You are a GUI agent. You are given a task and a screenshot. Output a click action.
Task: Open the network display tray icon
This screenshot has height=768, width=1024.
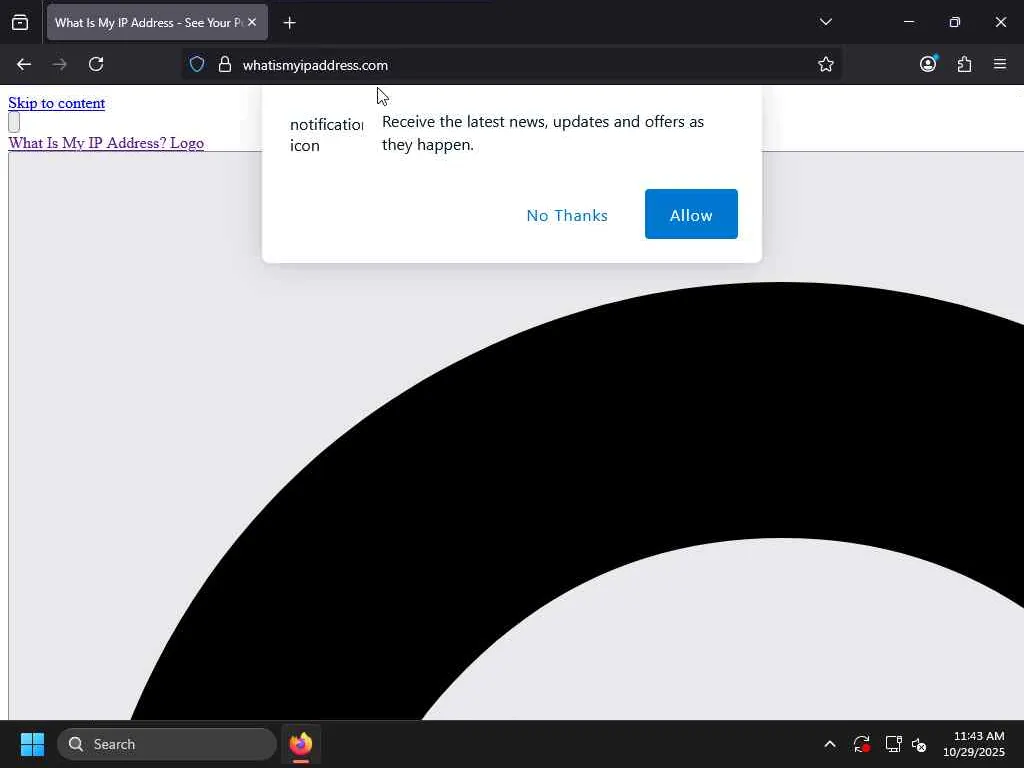[x=893, y=744]
